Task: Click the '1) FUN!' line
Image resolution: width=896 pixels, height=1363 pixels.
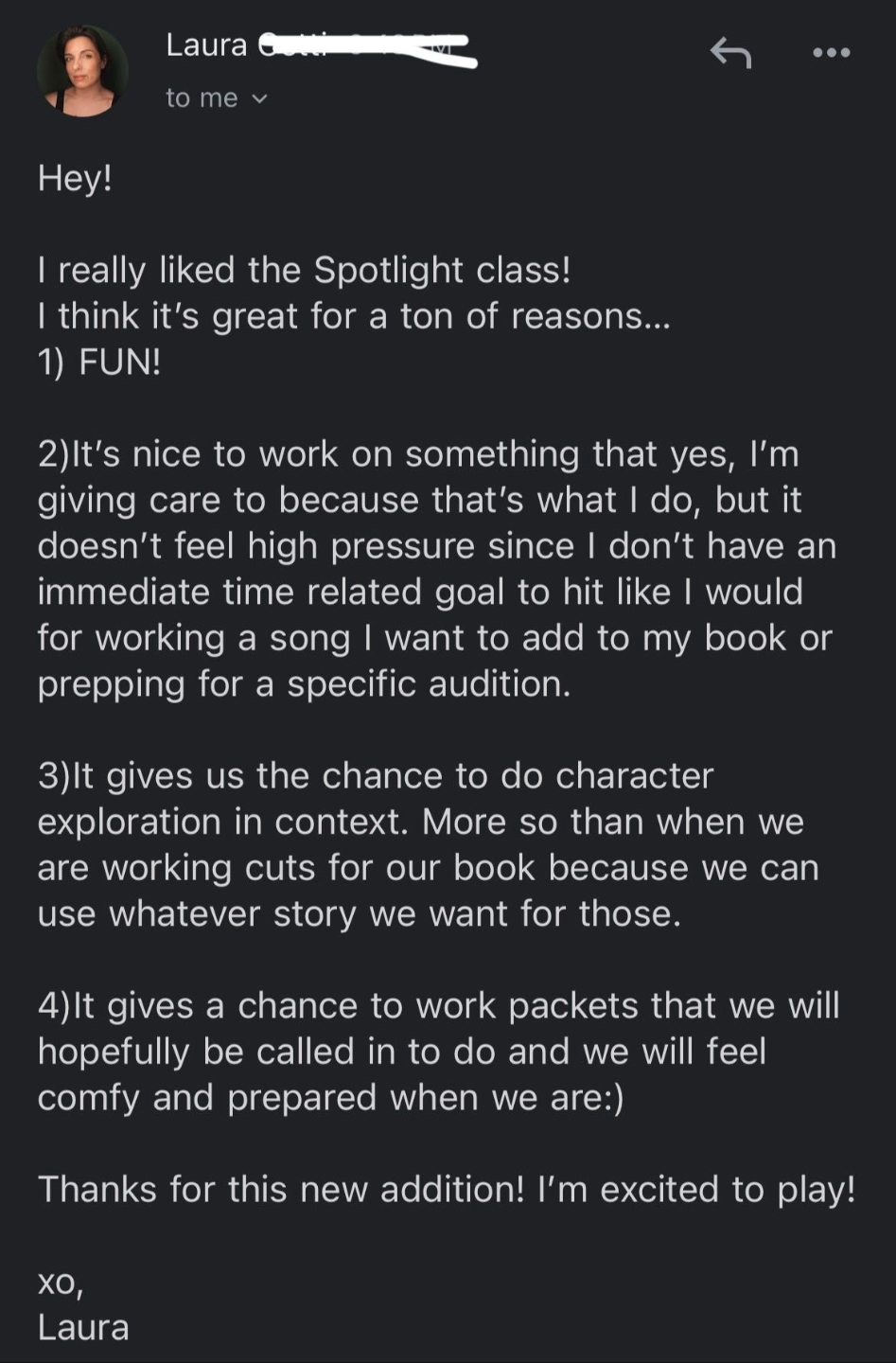Action: [x=99, y=362]
